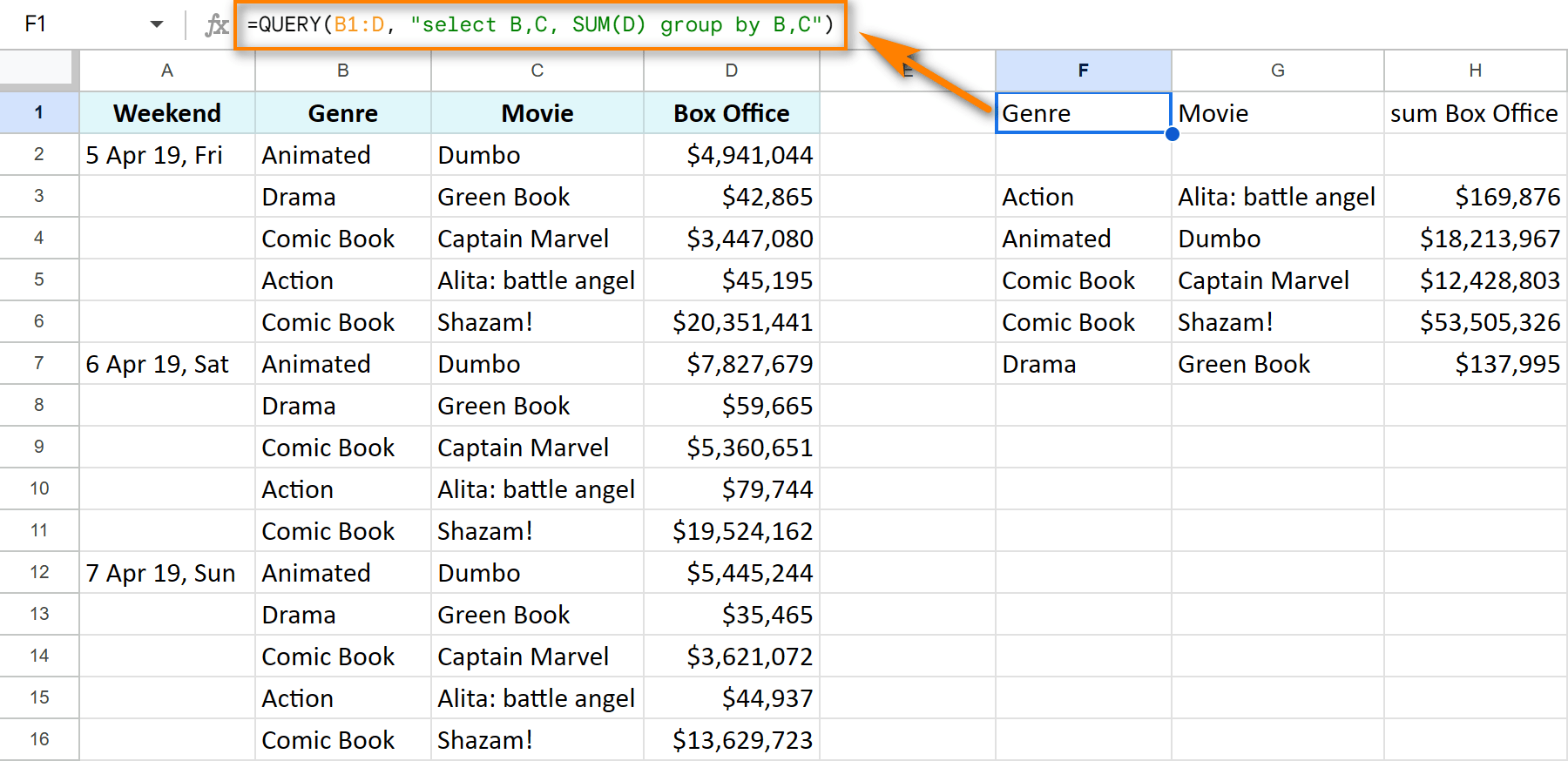Click Dumbo in row 2

537,155
